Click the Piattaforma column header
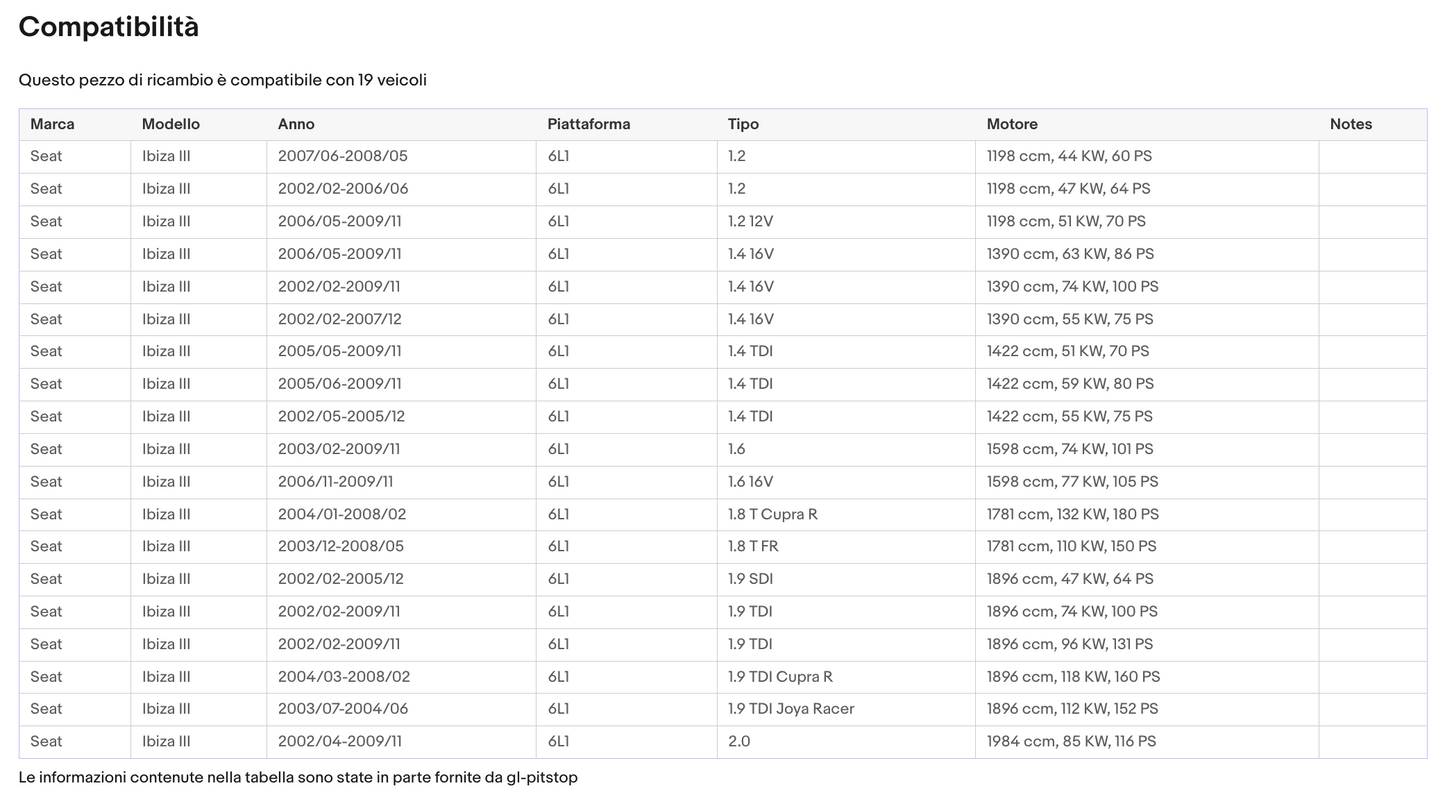Image resolution: width=1445 pixels, height=804 pixels. 588,124
